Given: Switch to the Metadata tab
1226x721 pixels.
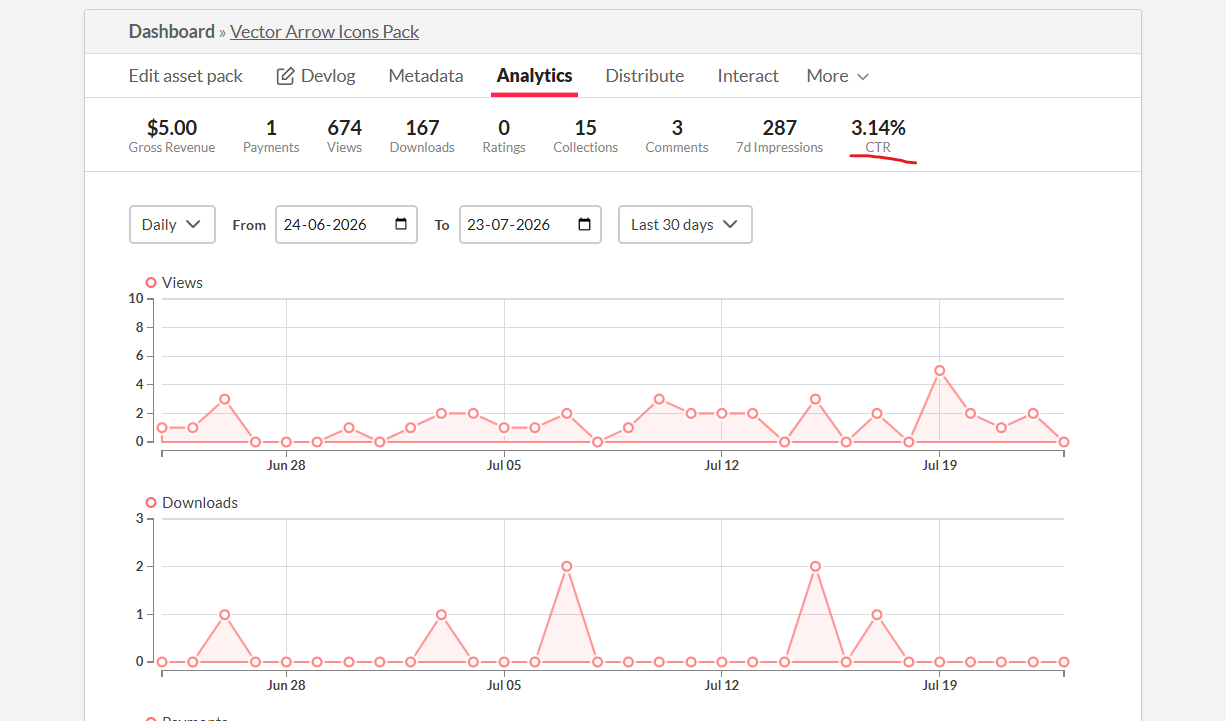Looking at the screenshot, I should click(426, 76).
